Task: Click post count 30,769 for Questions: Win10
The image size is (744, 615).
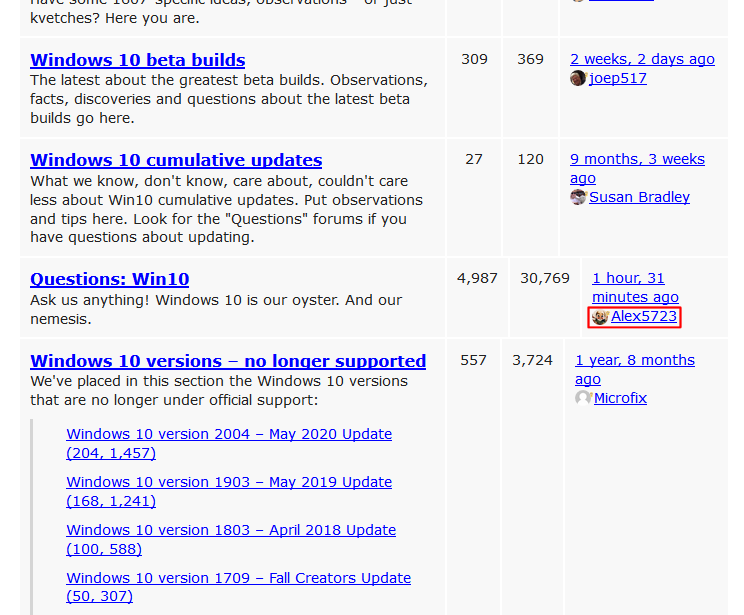Action: (545, 278)
